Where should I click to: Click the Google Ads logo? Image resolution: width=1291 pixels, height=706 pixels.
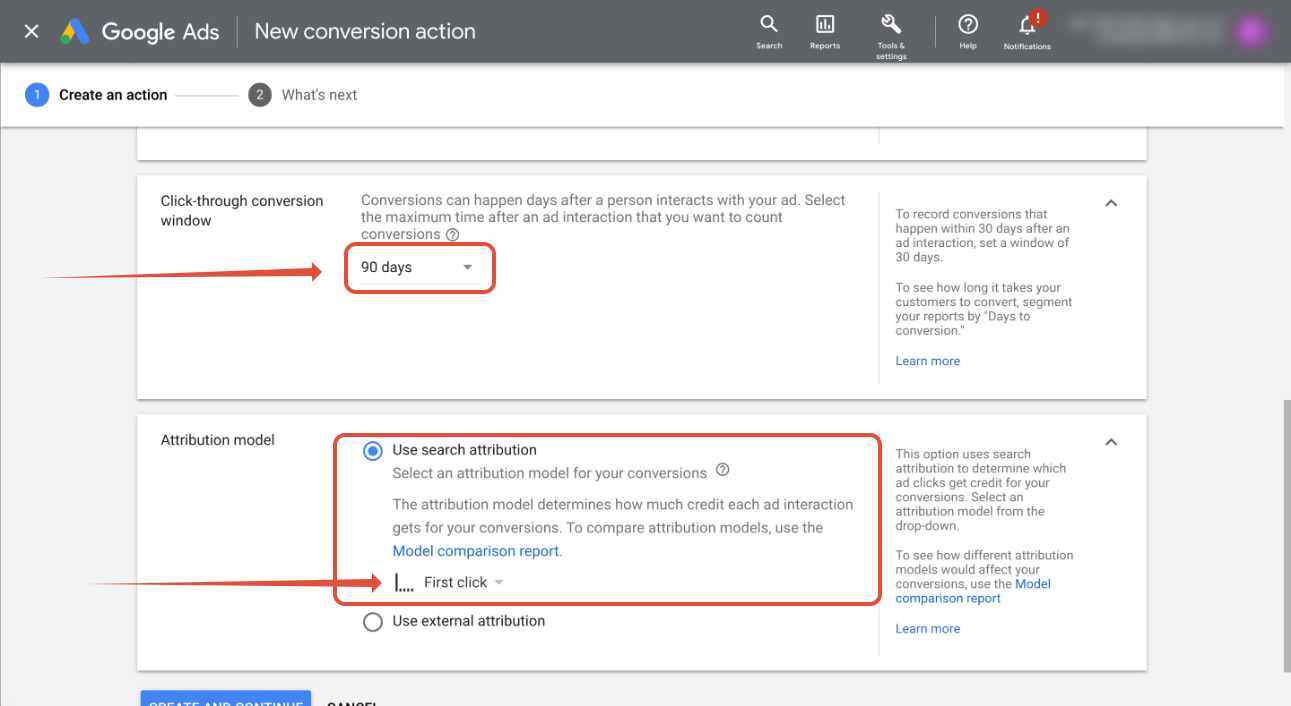[140, 32]
